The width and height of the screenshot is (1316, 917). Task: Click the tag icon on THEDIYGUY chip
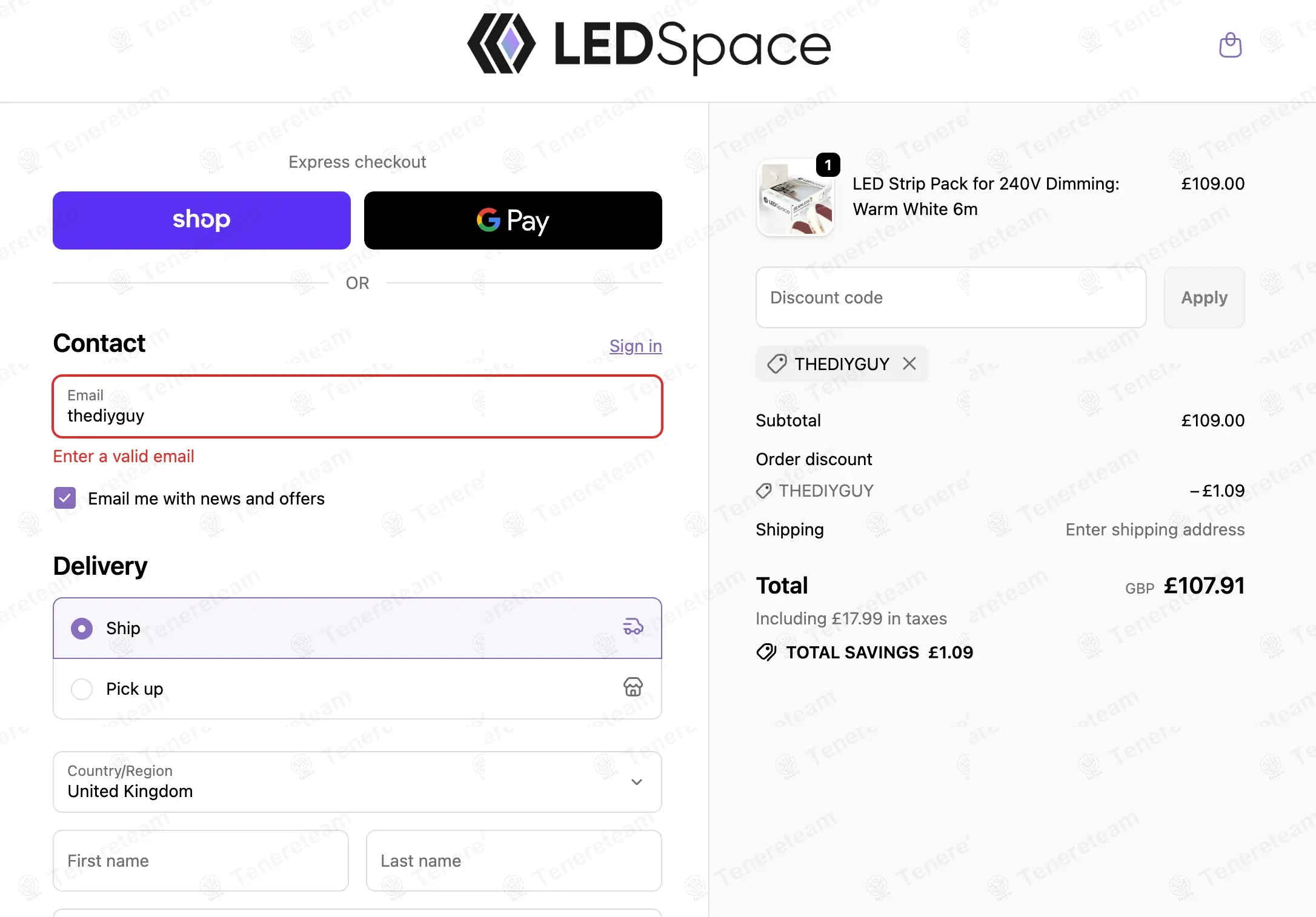click(776, 363)
